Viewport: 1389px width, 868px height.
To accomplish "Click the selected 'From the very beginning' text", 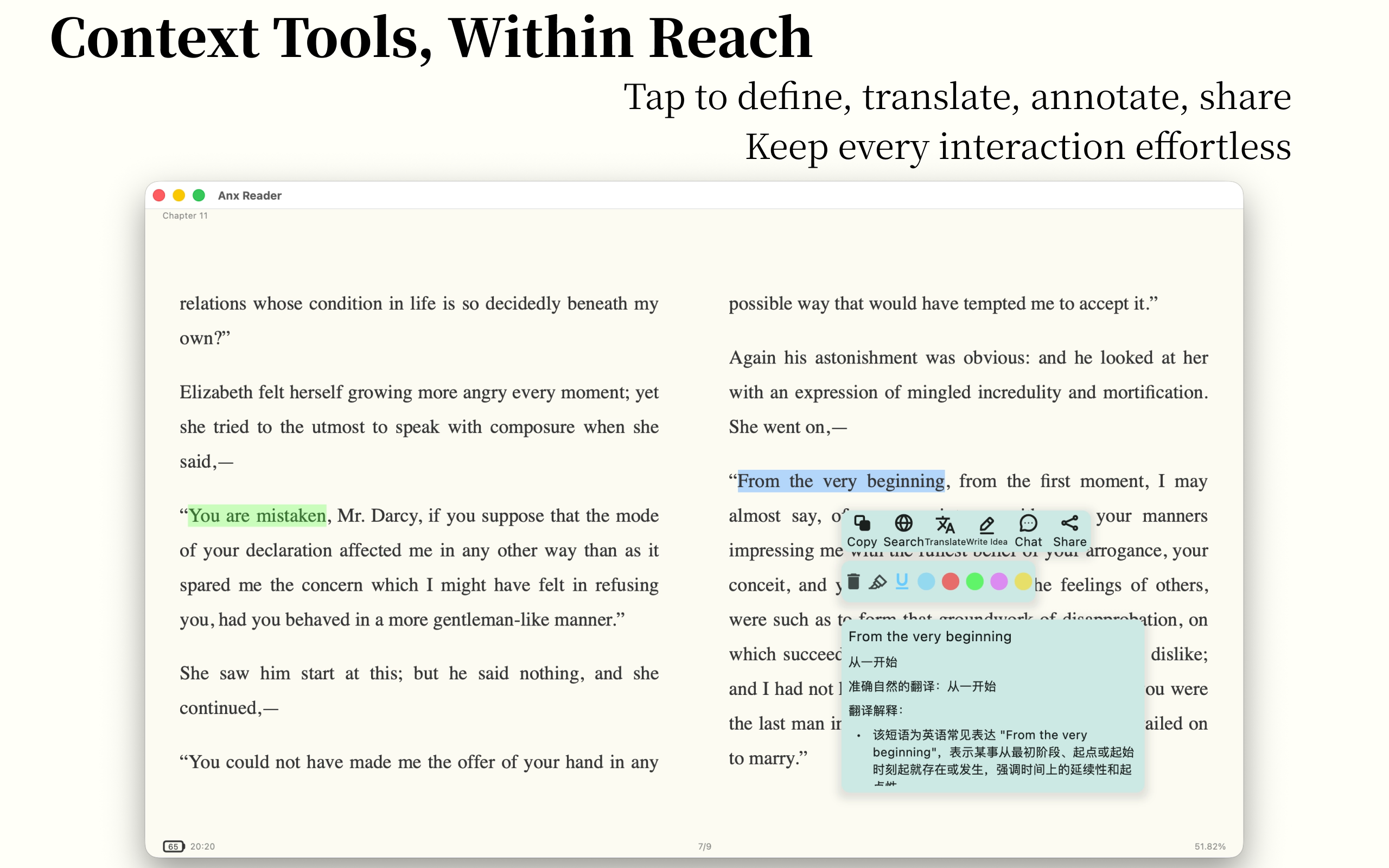I will 840,481.
